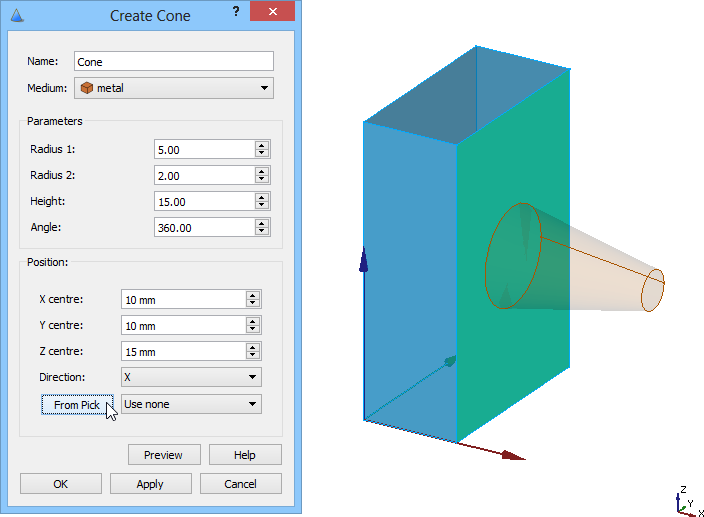Click the blue Z axis arrowhead
Screen dimensions: 704x517
364,259
